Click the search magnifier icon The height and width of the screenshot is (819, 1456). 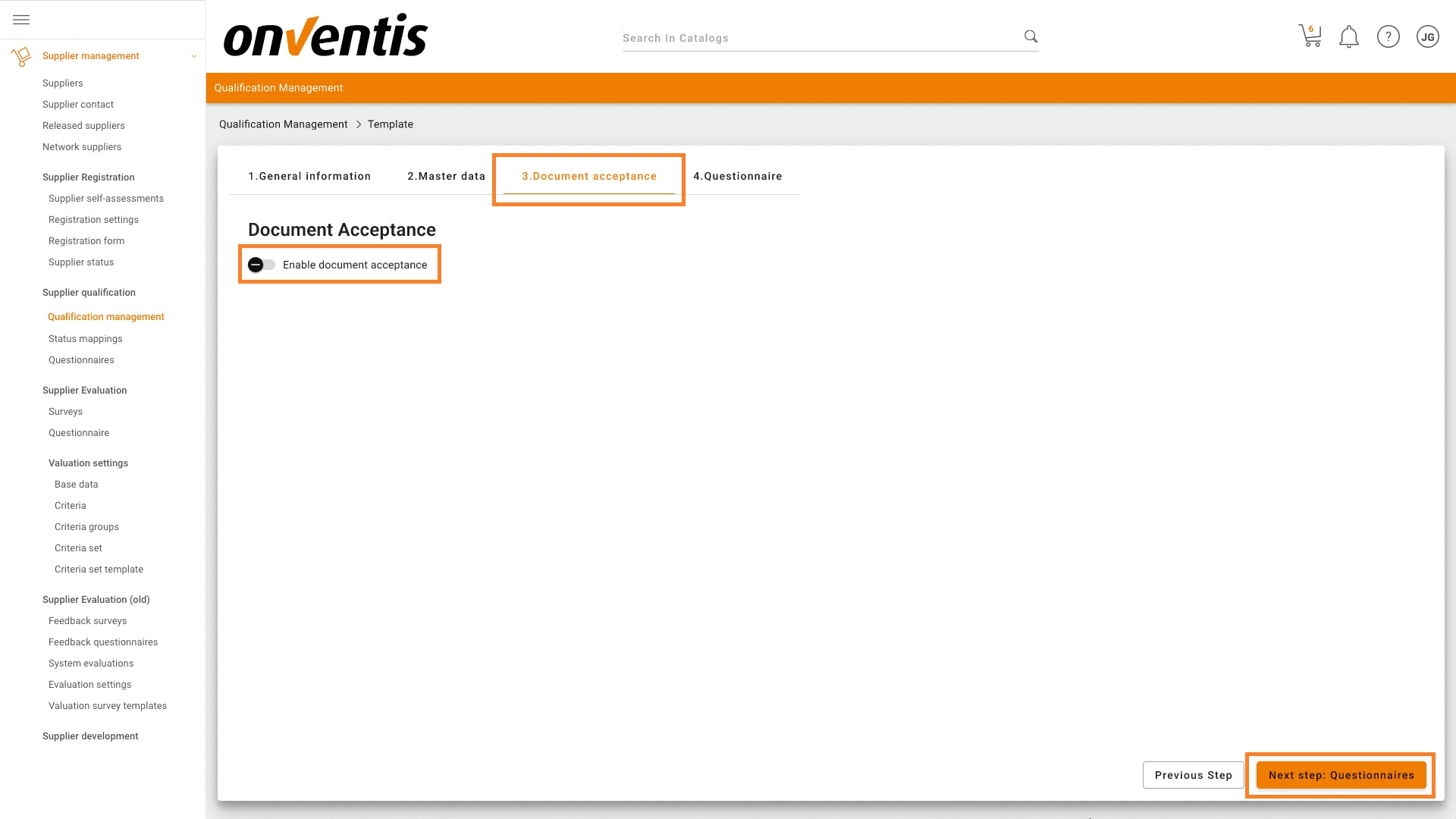[1031, 36]
